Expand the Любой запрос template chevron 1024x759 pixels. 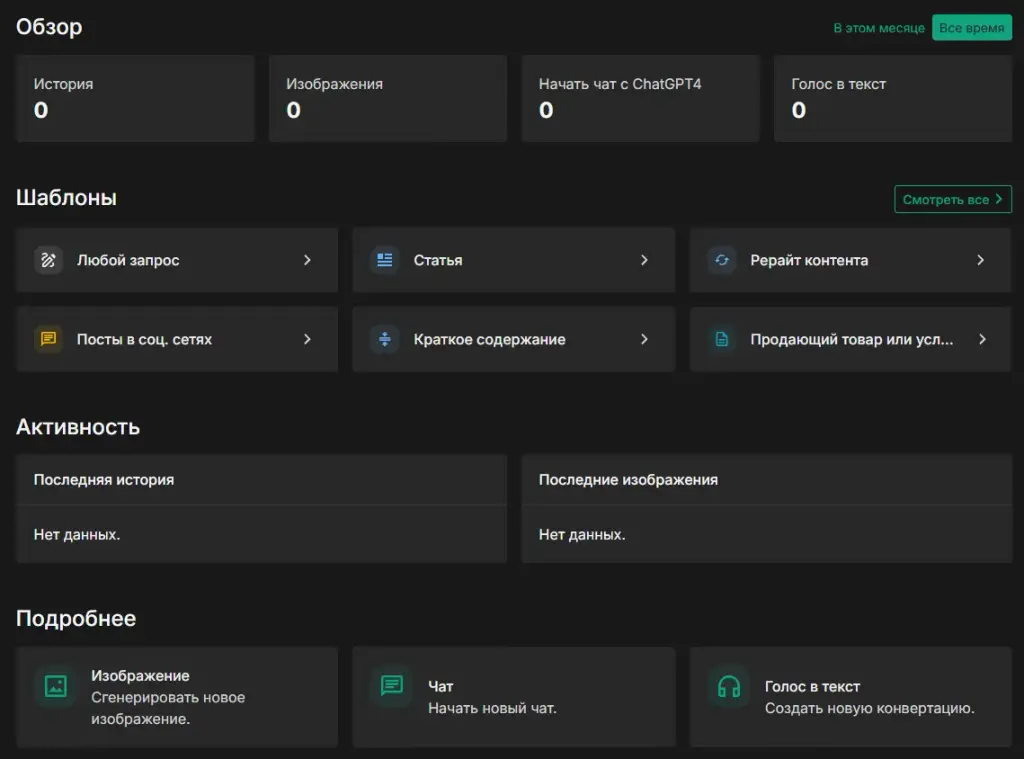click(308, 260)
